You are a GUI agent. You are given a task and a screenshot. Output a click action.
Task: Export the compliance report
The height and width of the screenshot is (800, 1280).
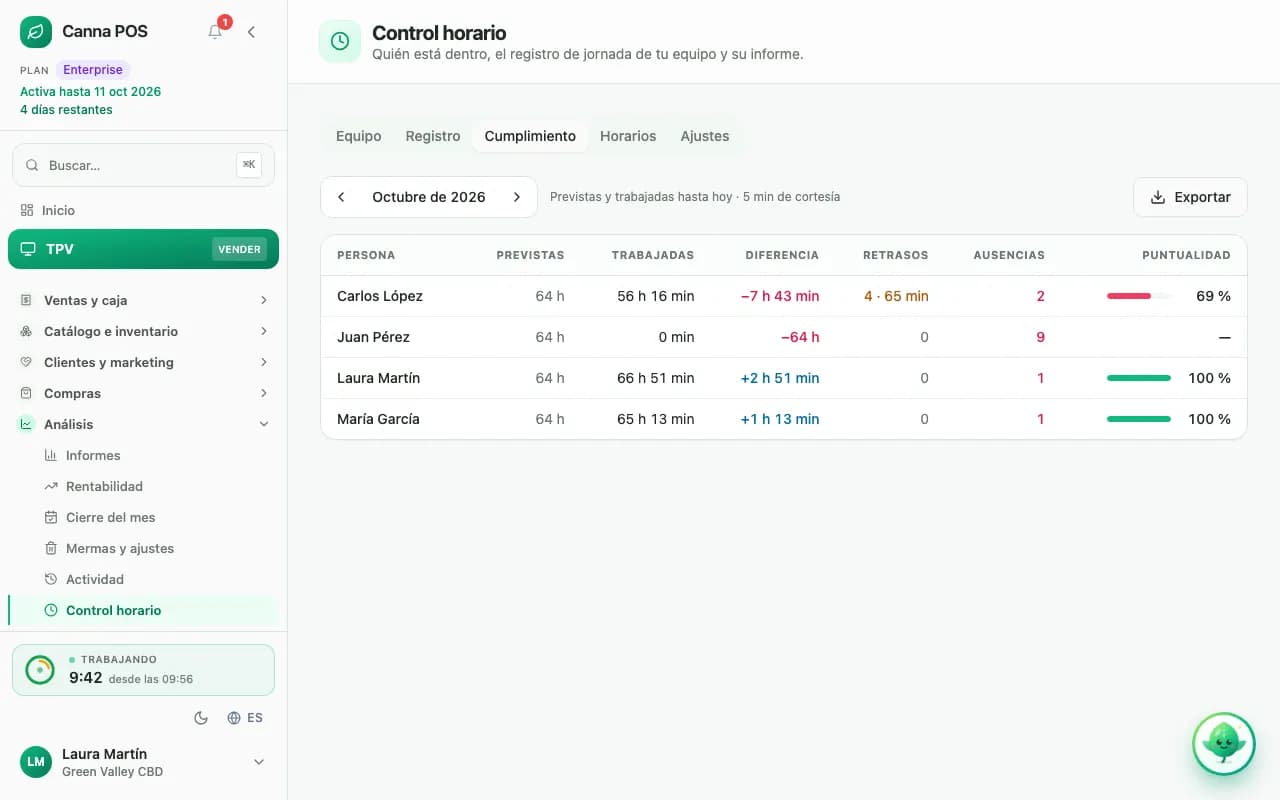click(1190, 197)
